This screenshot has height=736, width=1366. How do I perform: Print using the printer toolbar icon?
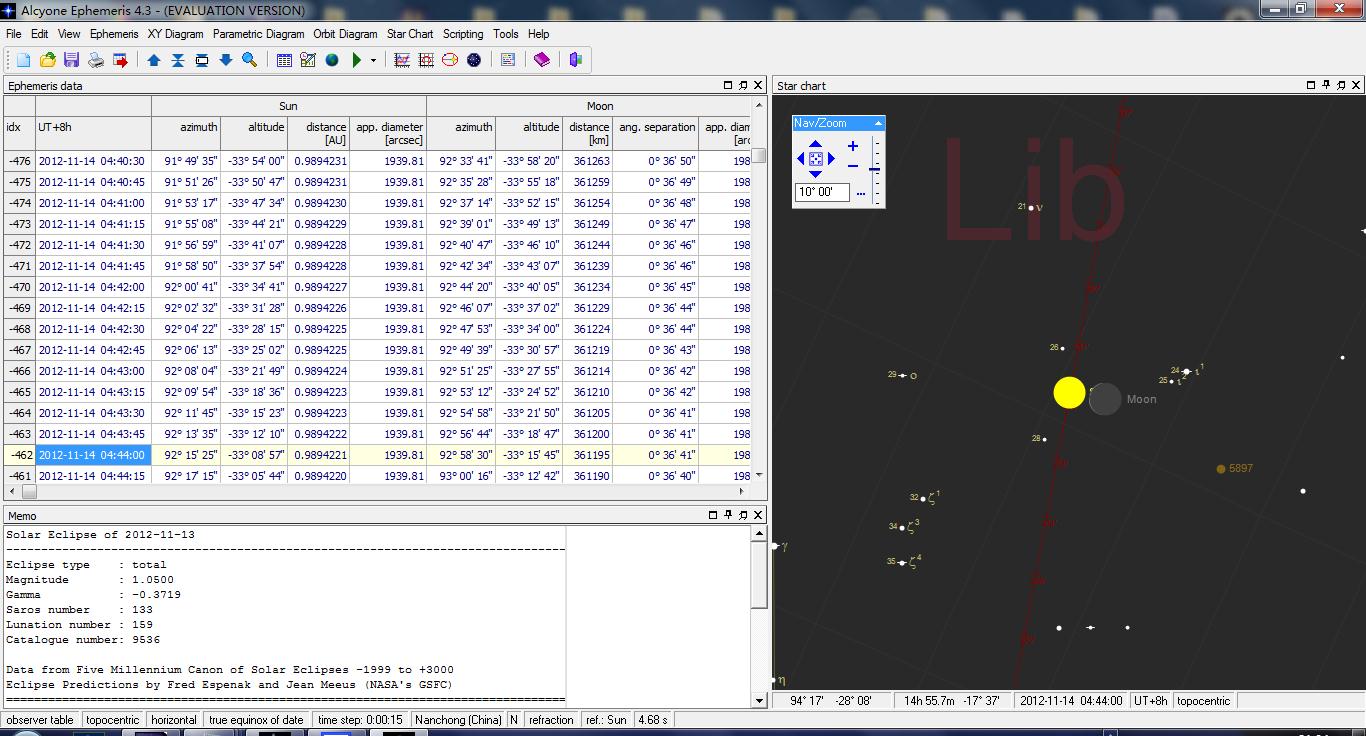[96, 60]
